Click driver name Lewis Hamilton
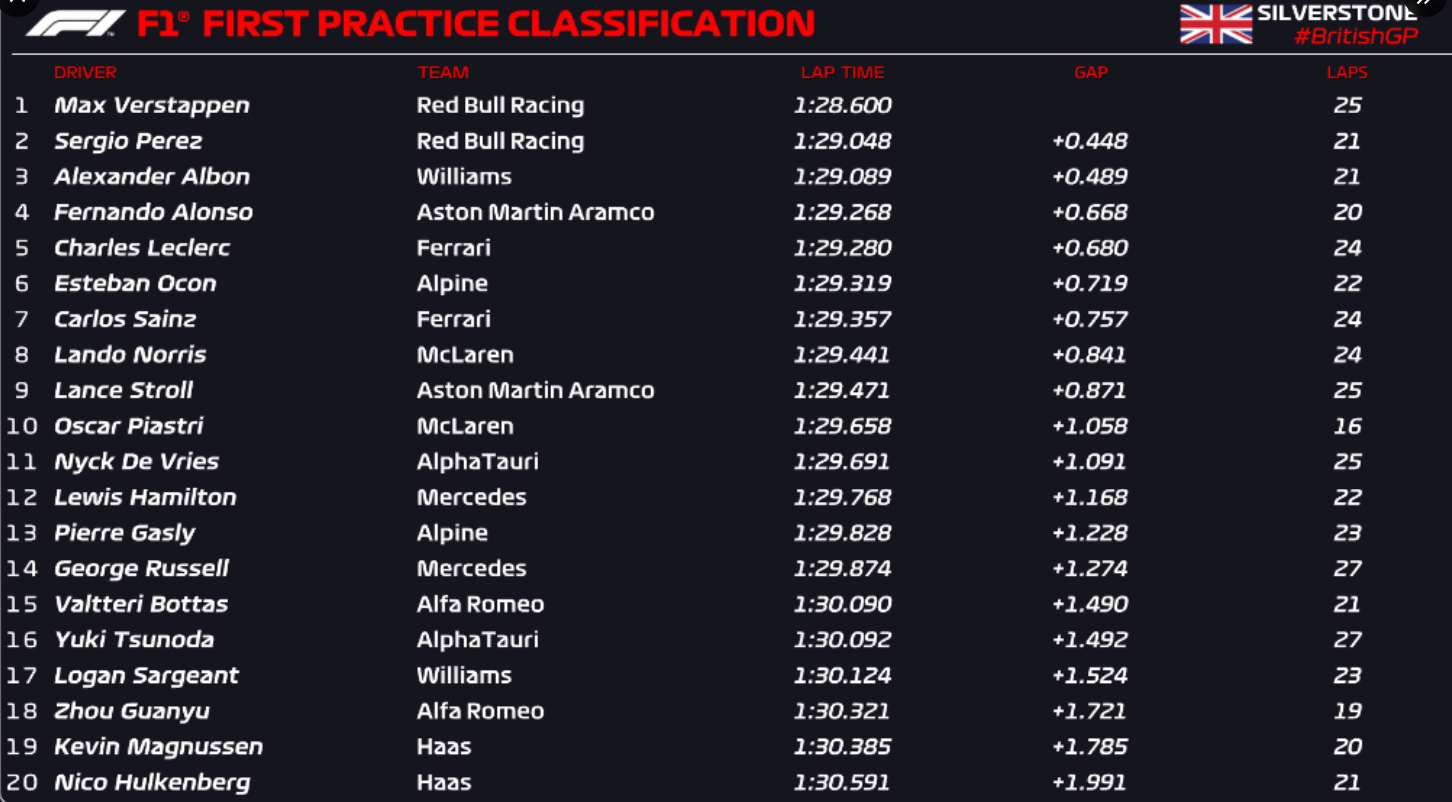This screenshot has width=1452, height=802. [146, 497]
